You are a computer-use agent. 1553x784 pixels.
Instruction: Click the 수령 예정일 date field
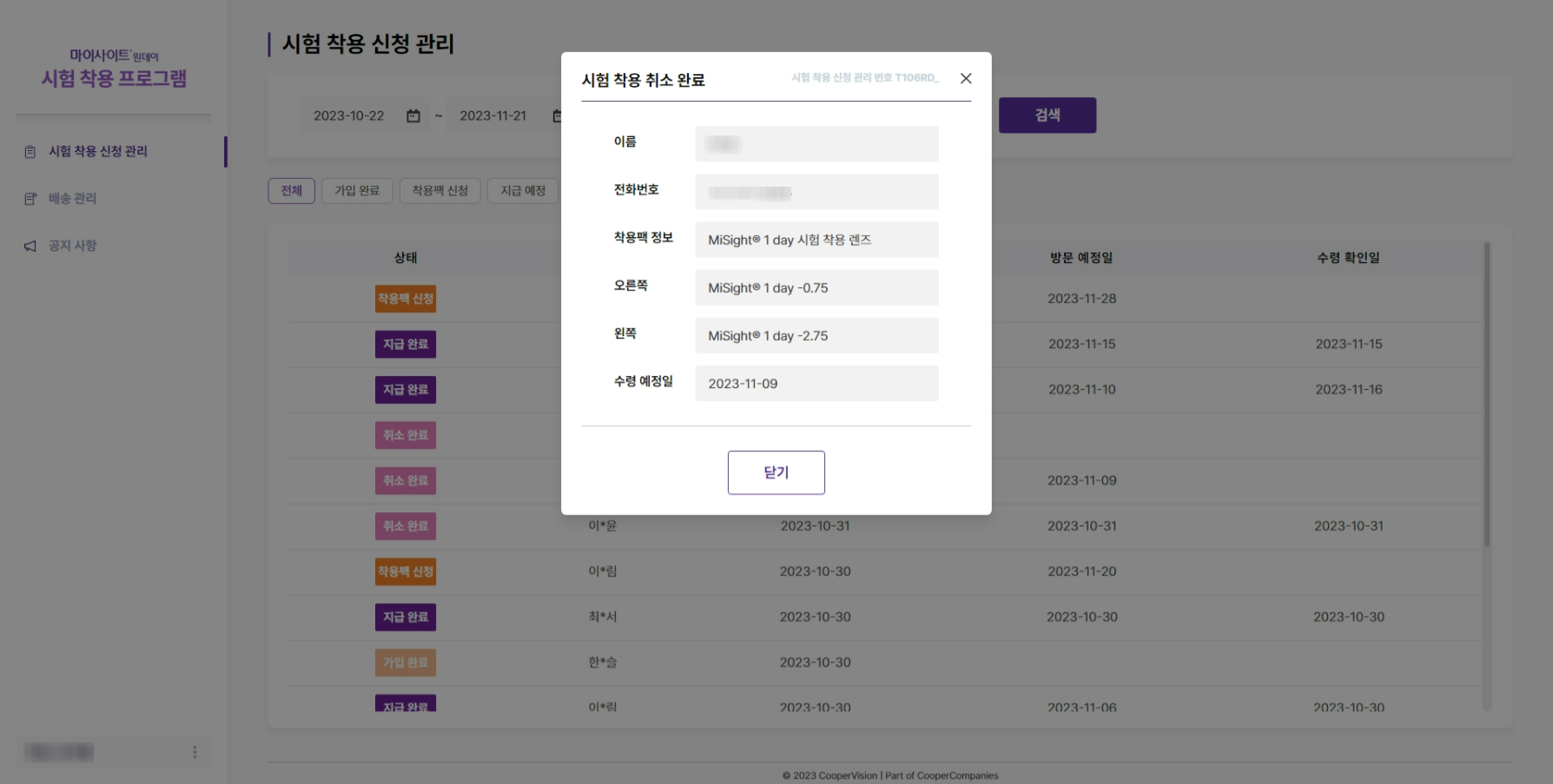[x=816, y=384]
